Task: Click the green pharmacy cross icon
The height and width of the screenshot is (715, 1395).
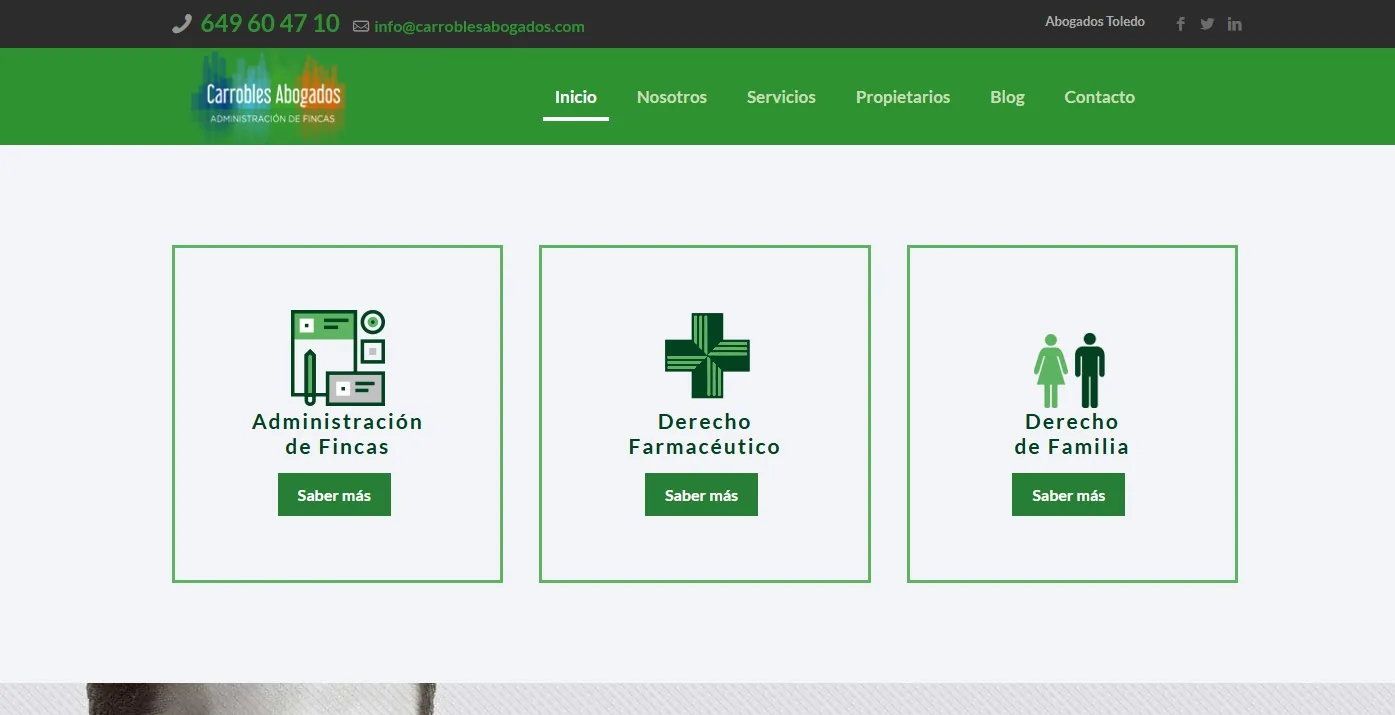Action: [x=707, y=355]
